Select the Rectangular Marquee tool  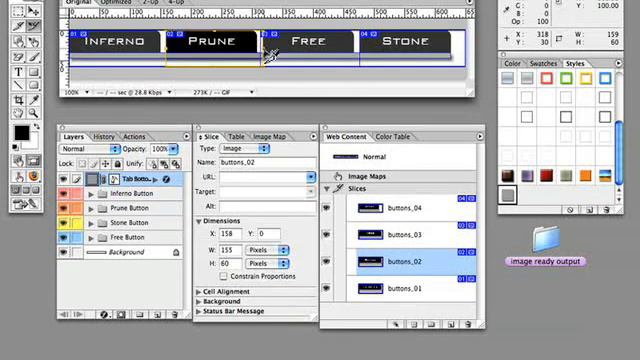point(18,11)
